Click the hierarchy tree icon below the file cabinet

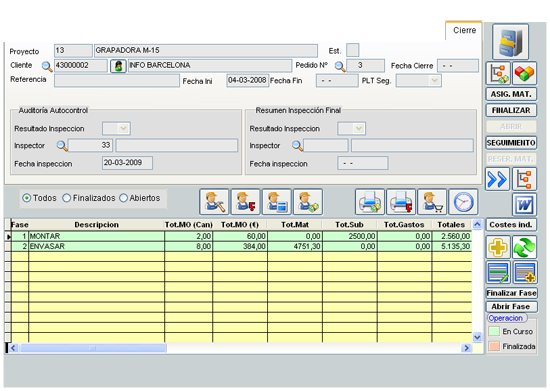pos(498,73)
